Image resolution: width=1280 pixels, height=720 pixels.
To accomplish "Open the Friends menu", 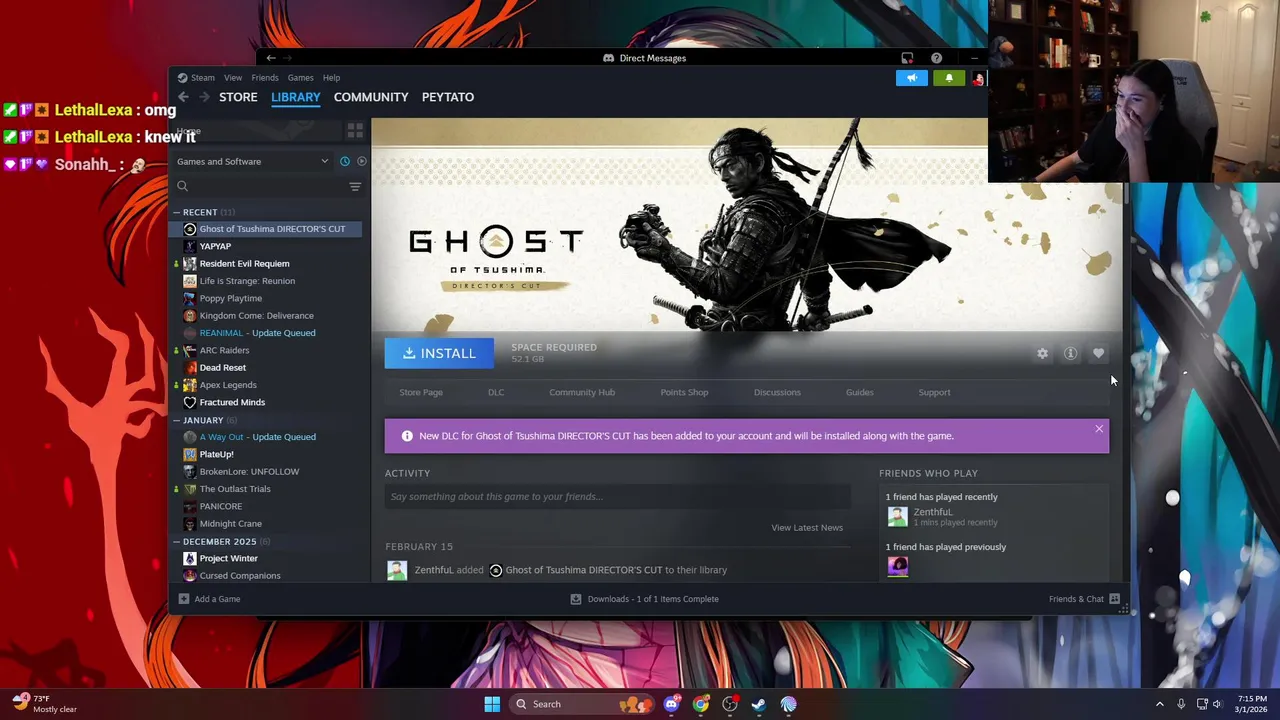I will pos(265,78).
